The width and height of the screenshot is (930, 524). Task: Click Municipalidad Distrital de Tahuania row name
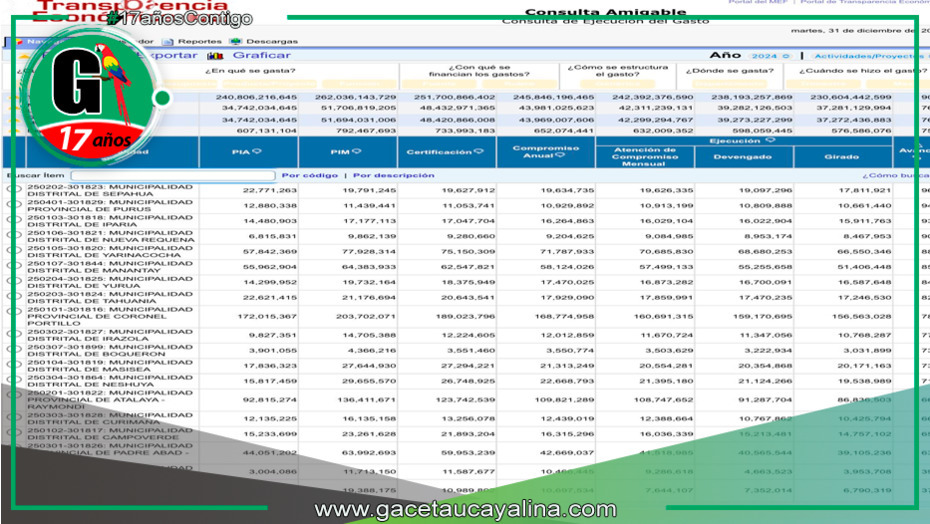click(110, 297)
